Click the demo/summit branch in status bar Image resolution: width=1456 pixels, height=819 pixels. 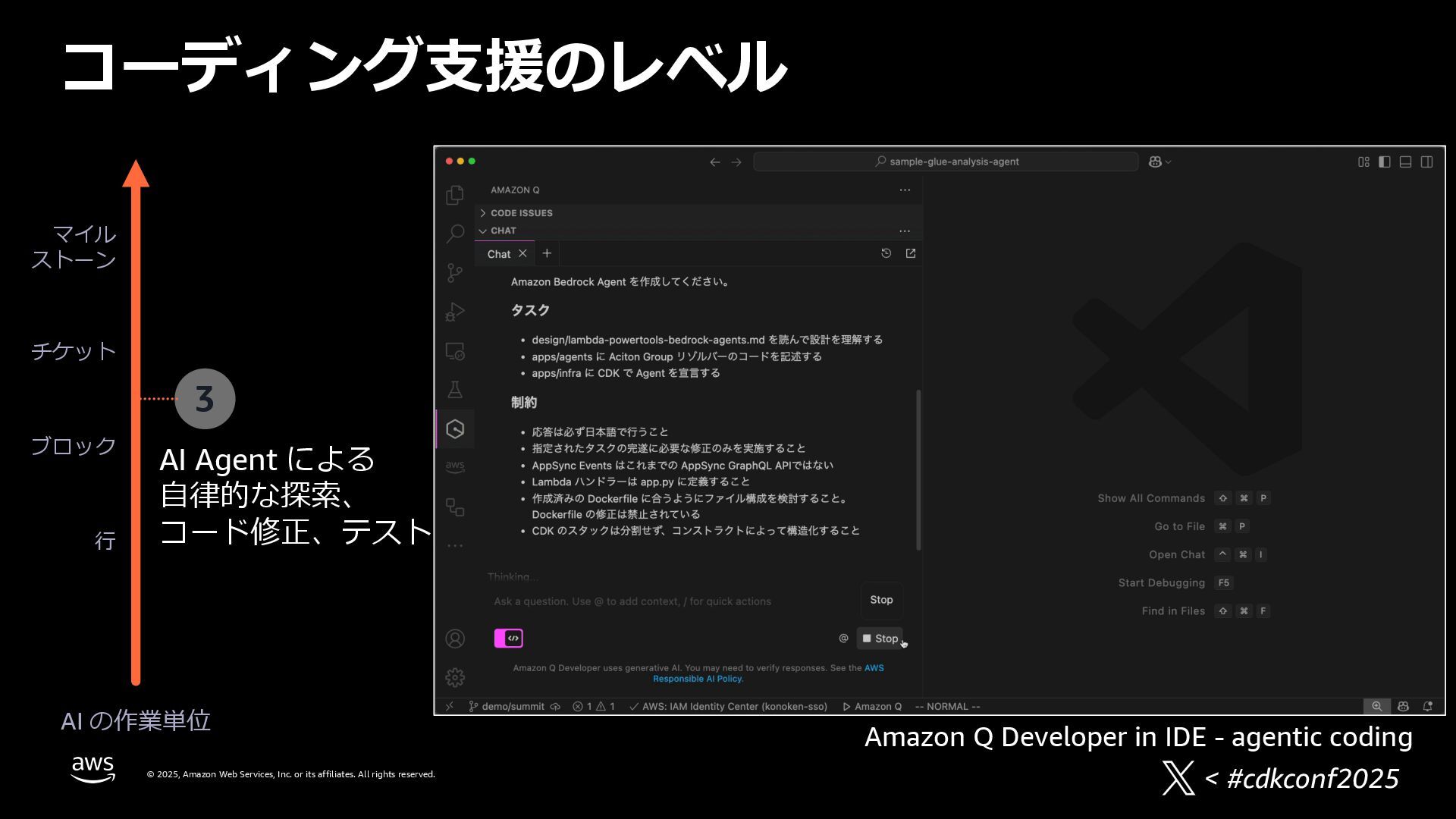click(x=506, y=706)
